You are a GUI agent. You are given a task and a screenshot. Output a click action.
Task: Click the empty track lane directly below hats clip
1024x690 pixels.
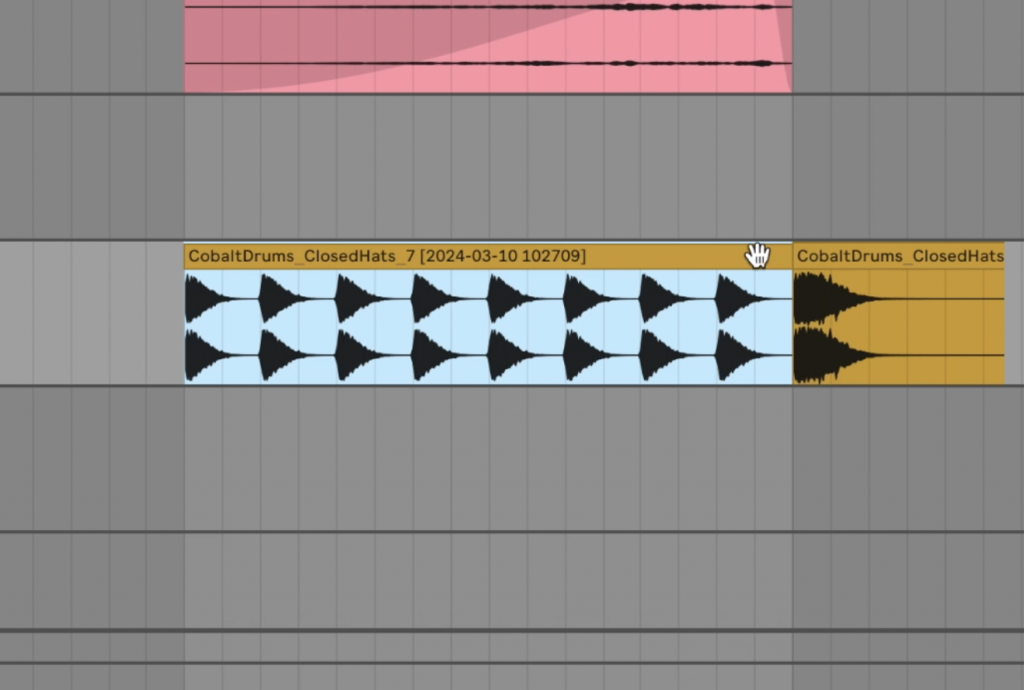click(512, 458)
